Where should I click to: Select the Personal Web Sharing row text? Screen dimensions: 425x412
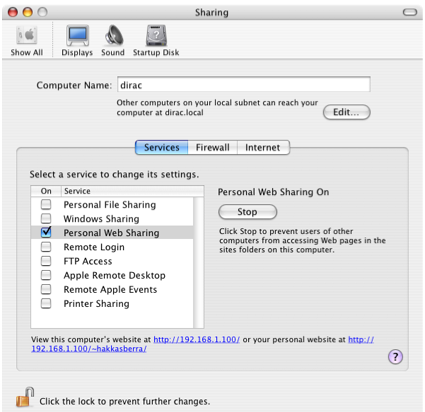111,233
